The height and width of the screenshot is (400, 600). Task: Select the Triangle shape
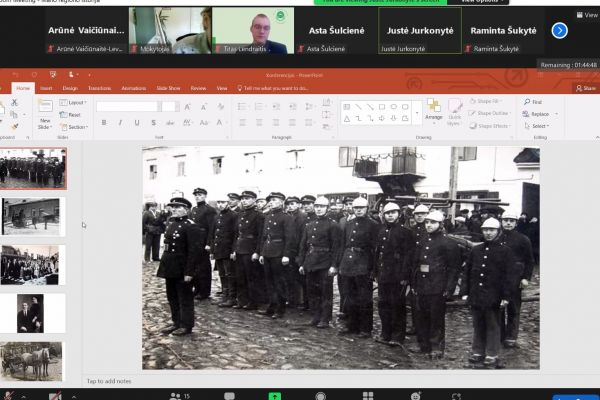347,119
